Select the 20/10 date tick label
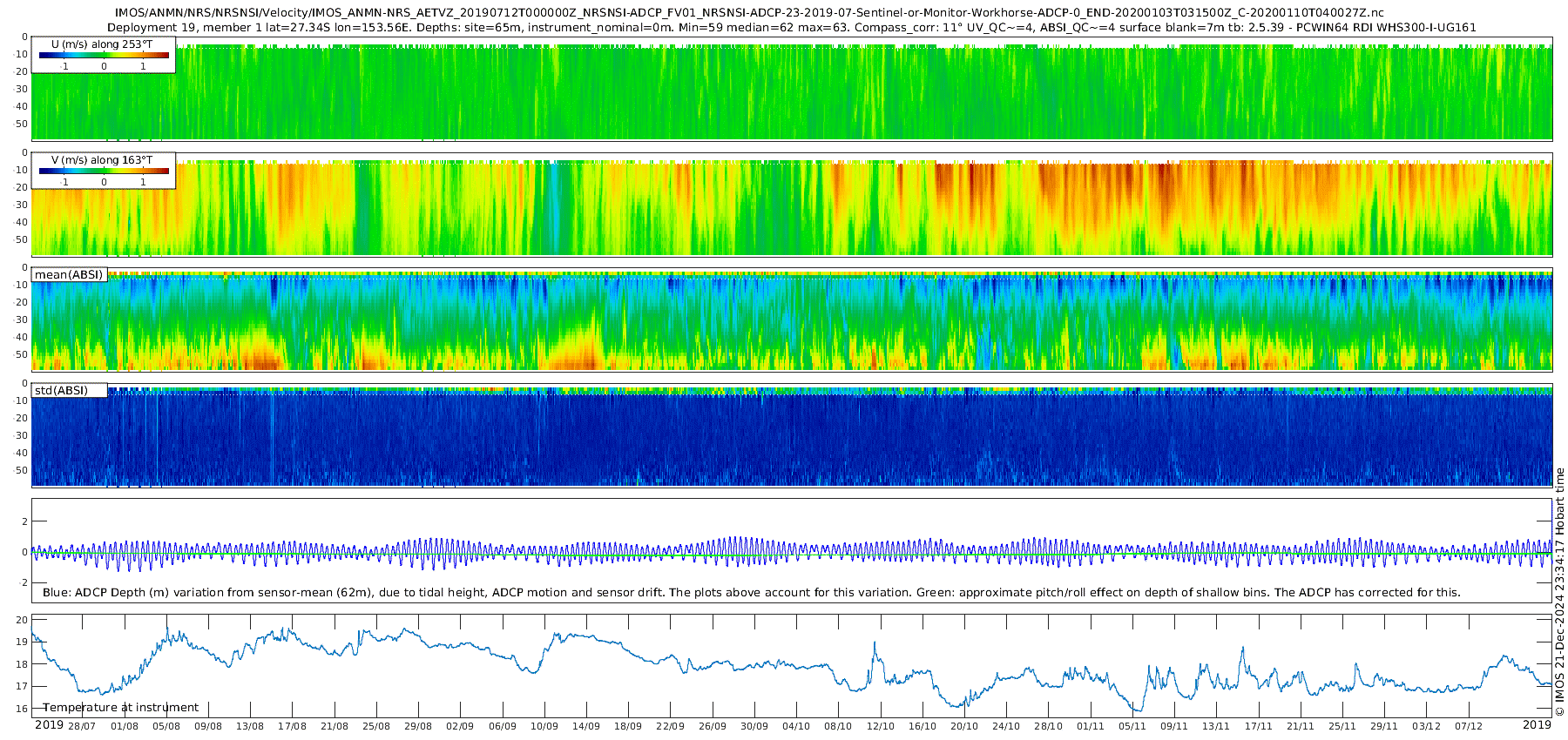This screenshot has height=740, width=1568. point(964,726)
